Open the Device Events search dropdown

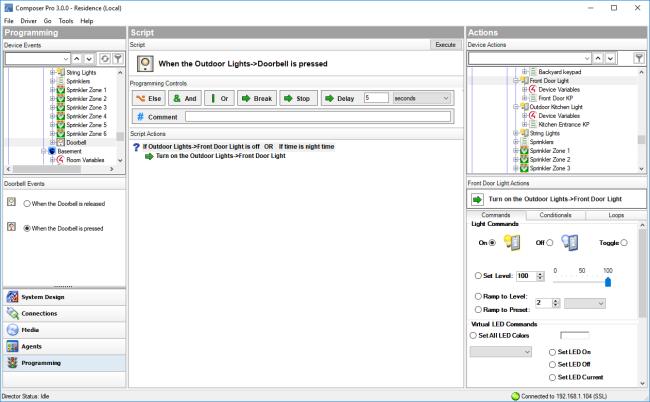pos(66,59)
